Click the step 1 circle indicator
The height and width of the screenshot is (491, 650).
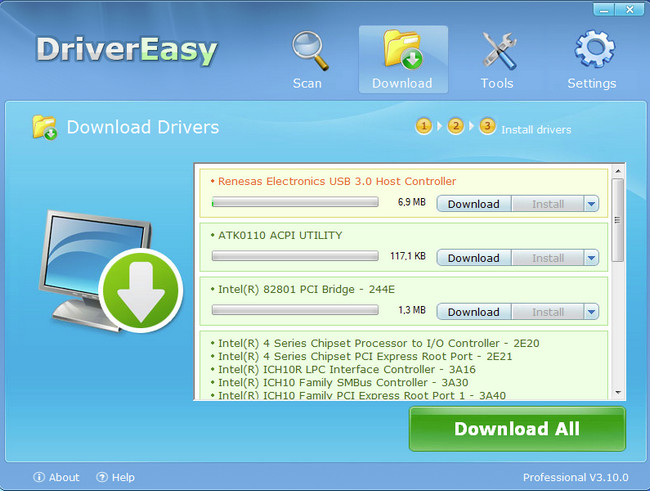click(x=424, y=126)
